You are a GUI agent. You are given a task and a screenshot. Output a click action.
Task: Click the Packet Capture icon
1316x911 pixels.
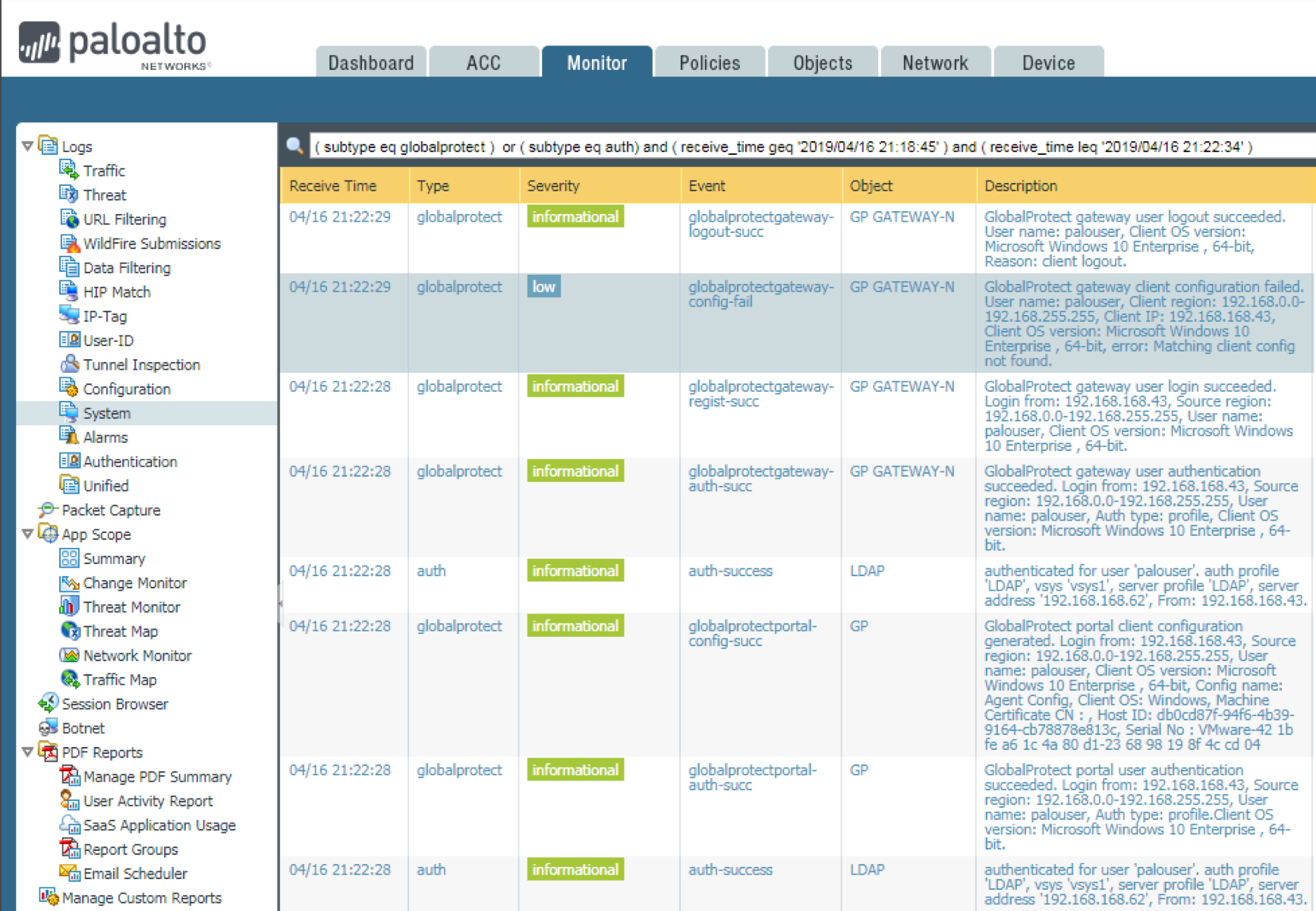click(48, 509)
